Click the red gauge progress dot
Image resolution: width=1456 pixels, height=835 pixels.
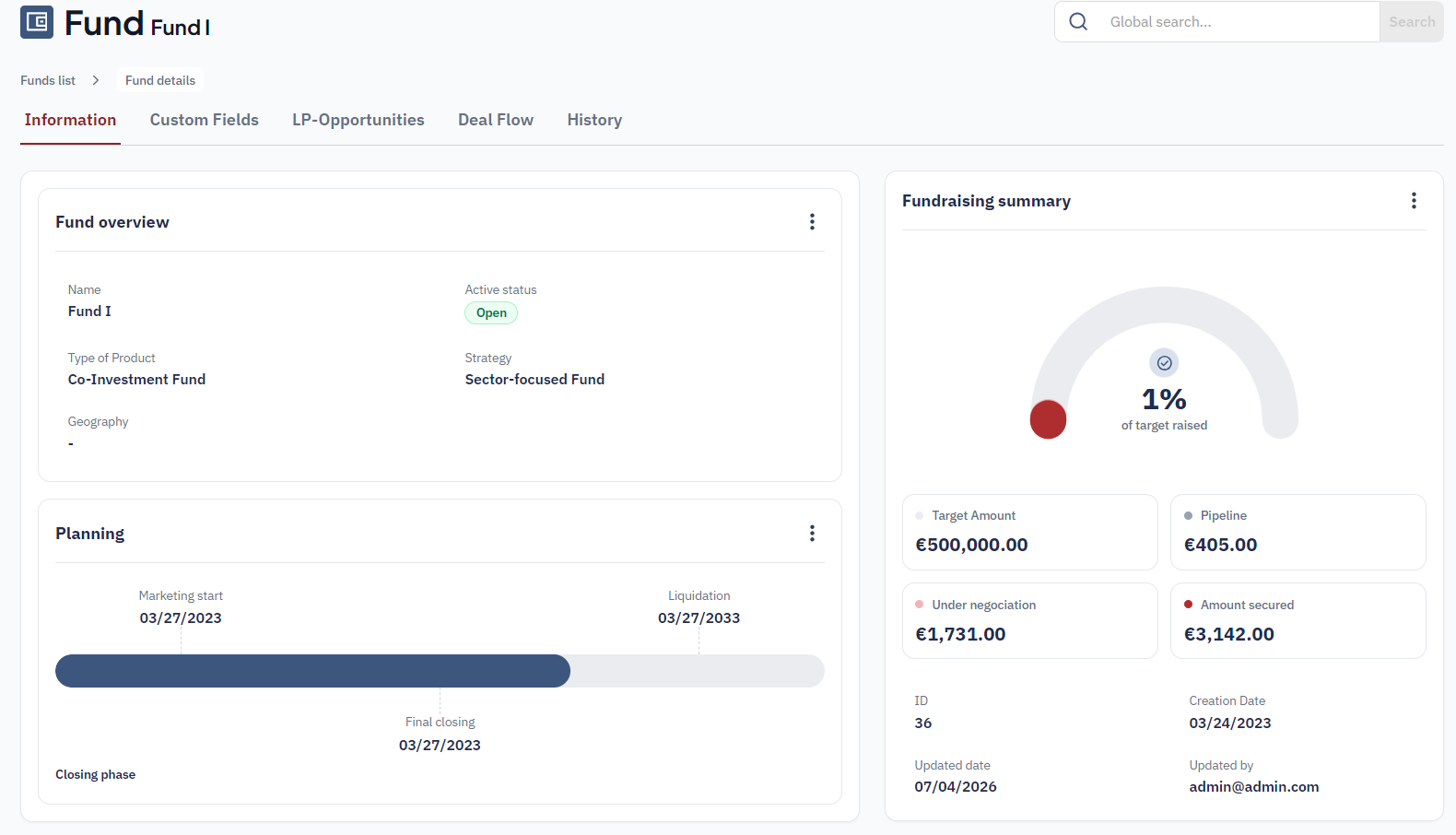pyautogui.click(x=1048, y=419)
